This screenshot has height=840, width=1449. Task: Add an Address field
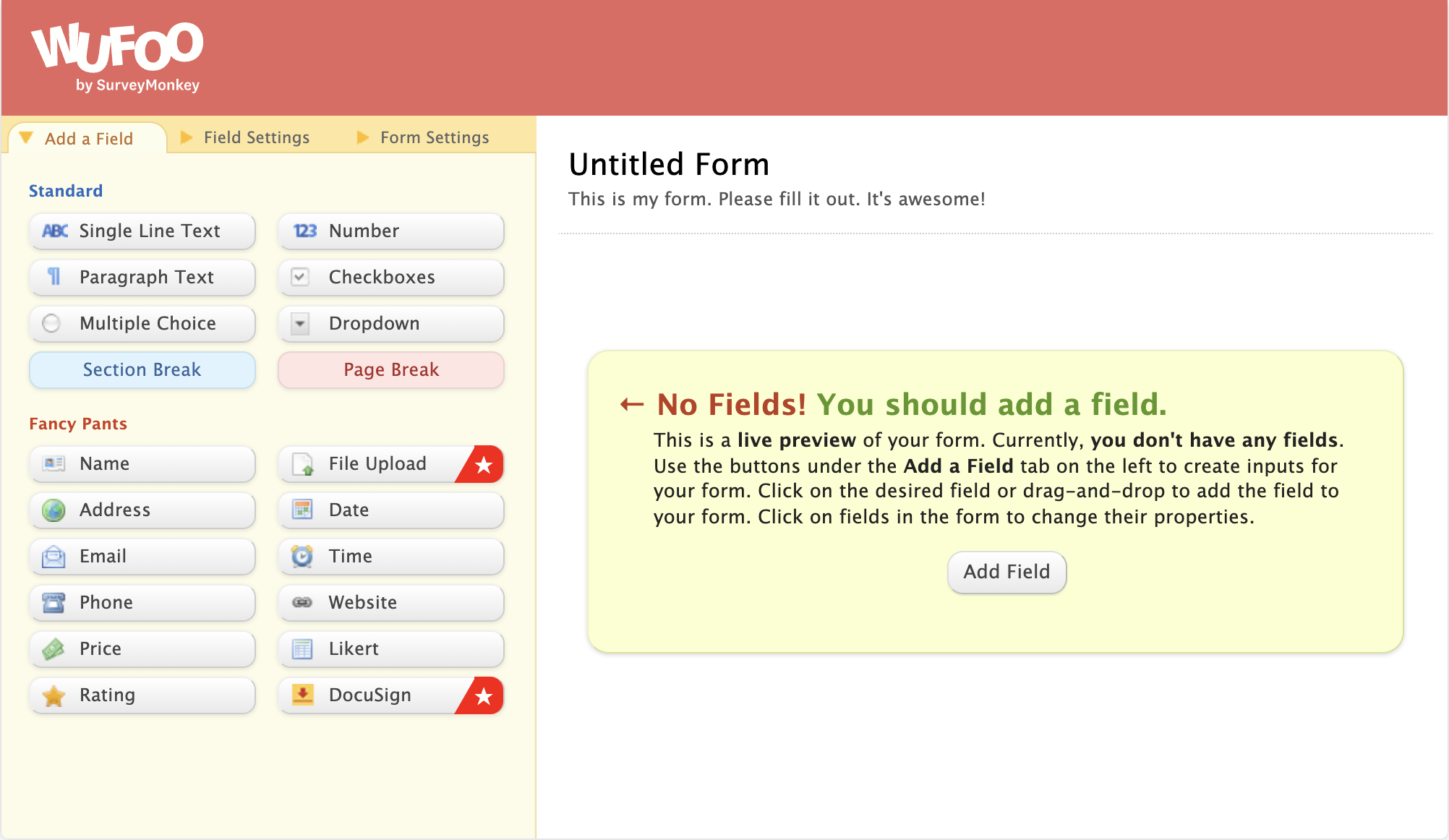point(142,510)
